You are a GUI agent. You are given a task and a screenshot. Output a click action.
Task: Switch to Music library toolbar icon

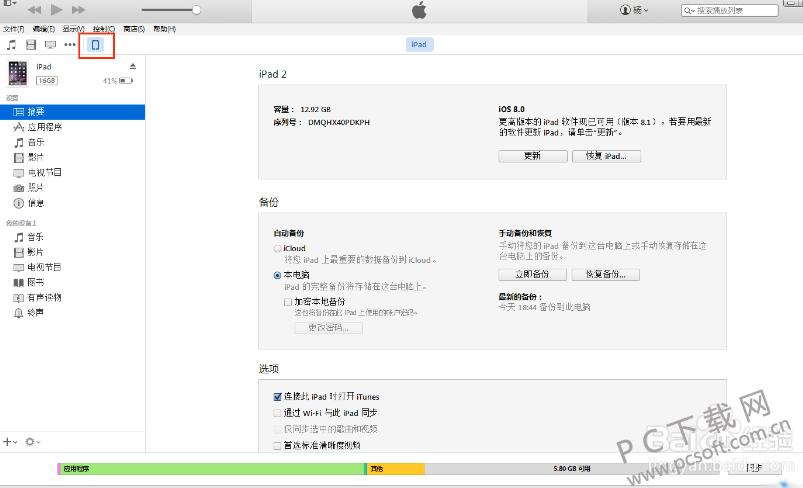pos(11,45)
